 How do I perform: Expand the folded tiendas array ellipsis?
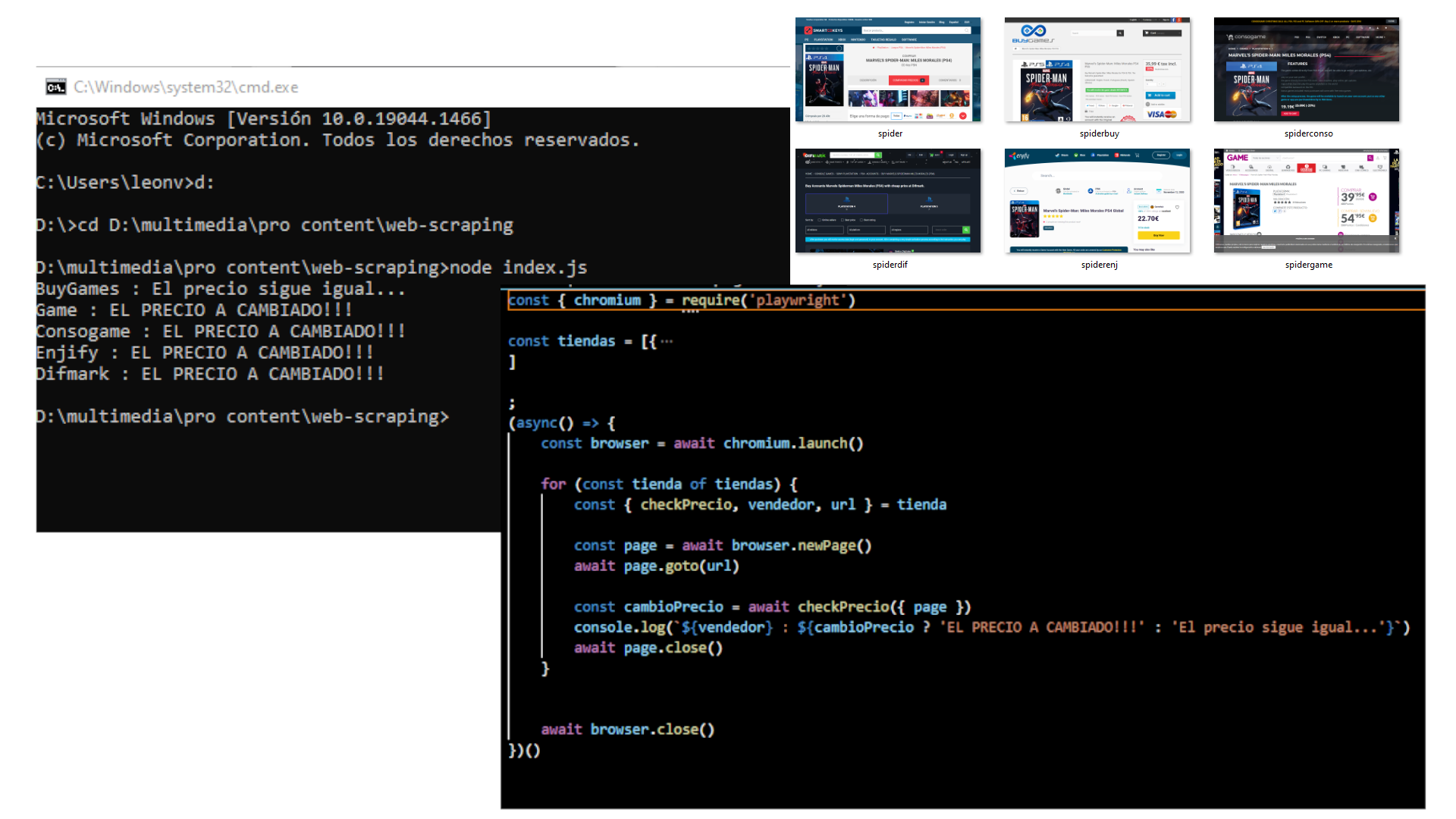click(x=667, y=341)
